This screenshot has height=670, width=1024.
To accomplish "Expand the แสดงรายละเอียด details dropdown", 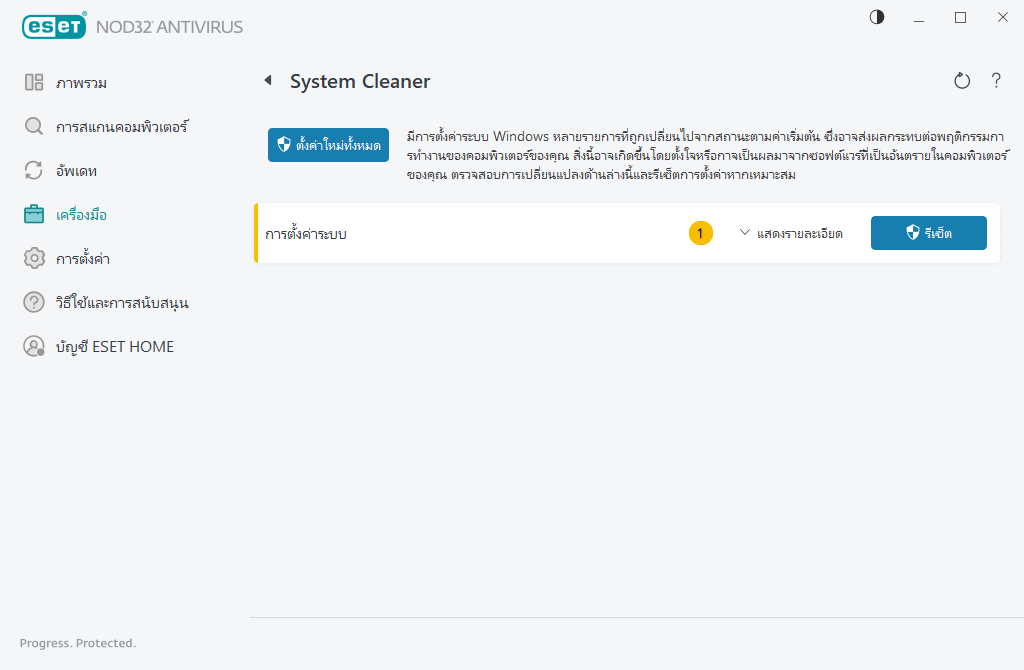I will 800,233.
